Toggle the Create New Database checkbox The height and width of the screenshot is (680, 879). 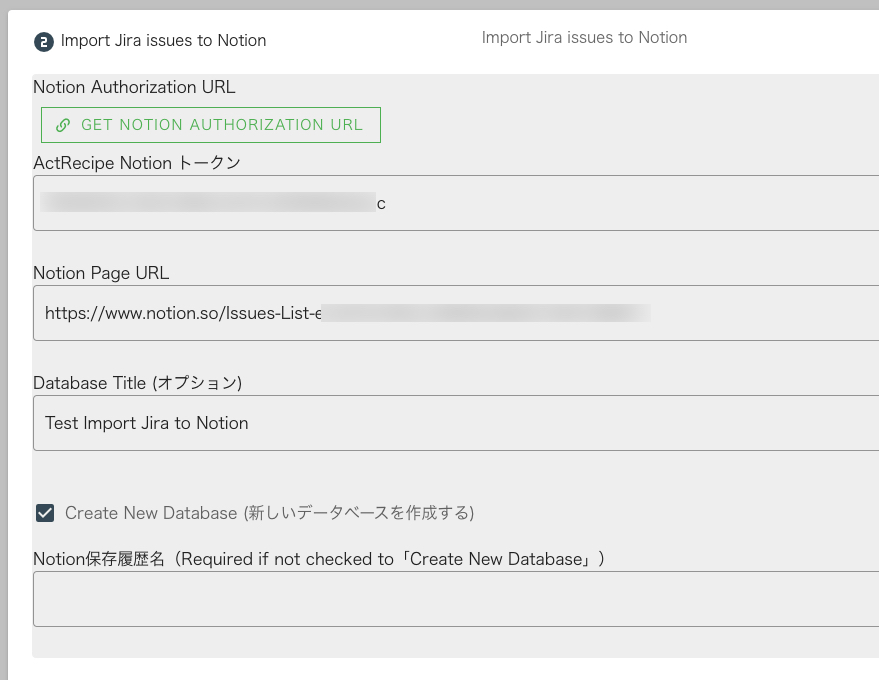click(45, 513)
